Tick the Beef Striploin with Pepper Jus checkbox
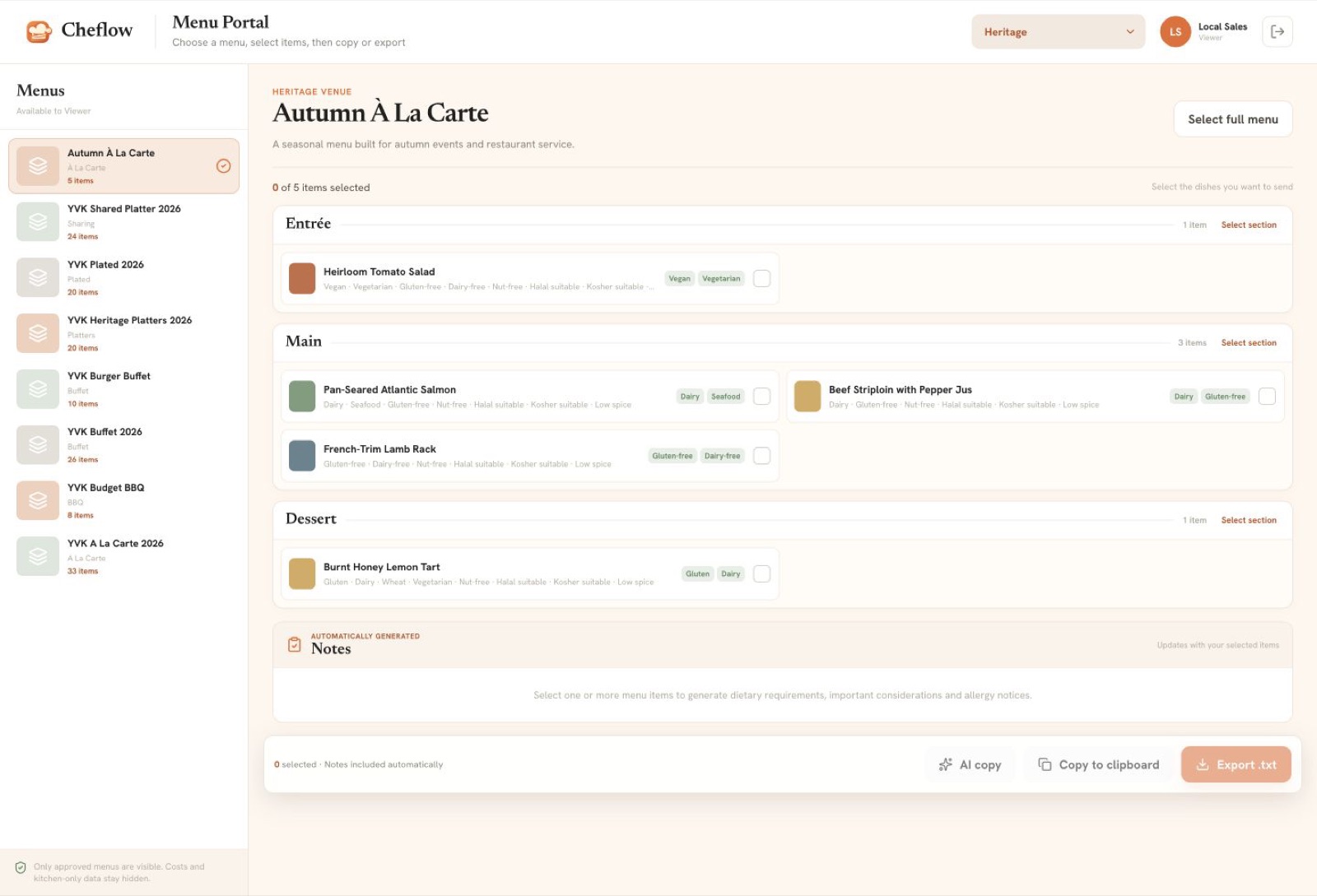This screenshot has height=896, width=1317. pos(1268,397)
